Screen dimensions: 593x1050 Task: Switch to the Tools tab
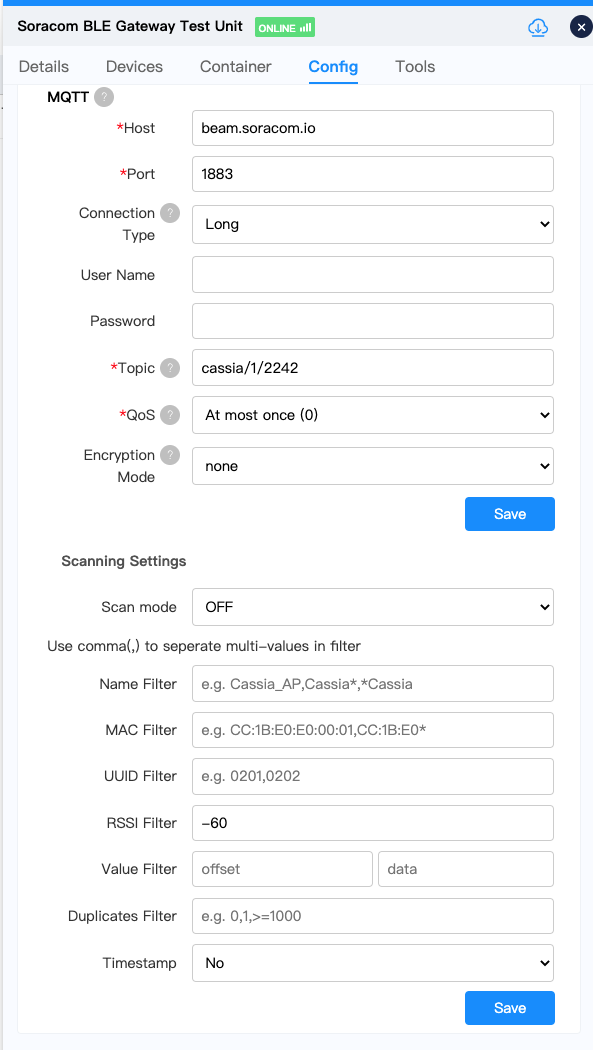pos(414,66)
